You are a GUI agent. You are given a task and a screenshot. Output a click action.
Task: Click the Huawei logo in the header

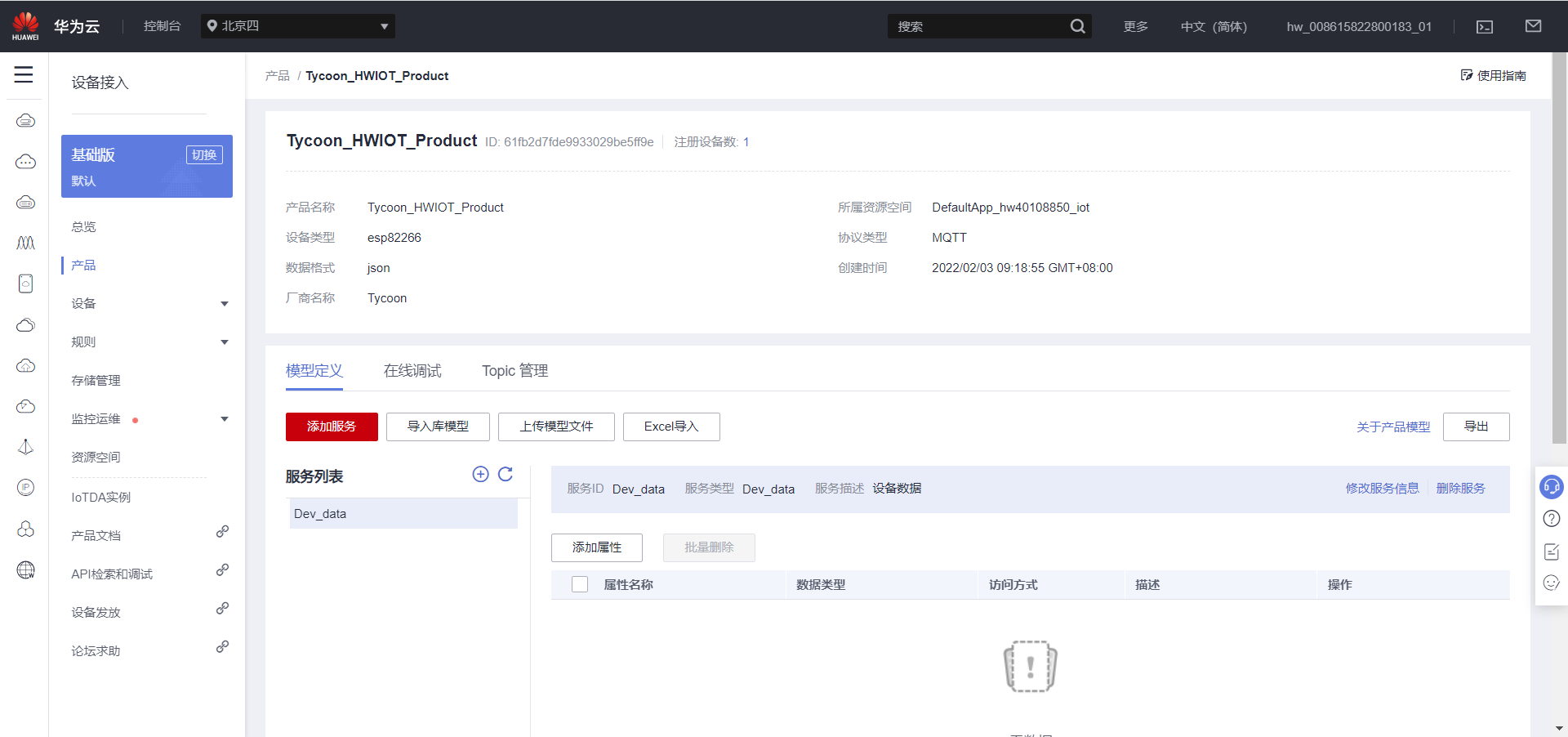point(25,26)
